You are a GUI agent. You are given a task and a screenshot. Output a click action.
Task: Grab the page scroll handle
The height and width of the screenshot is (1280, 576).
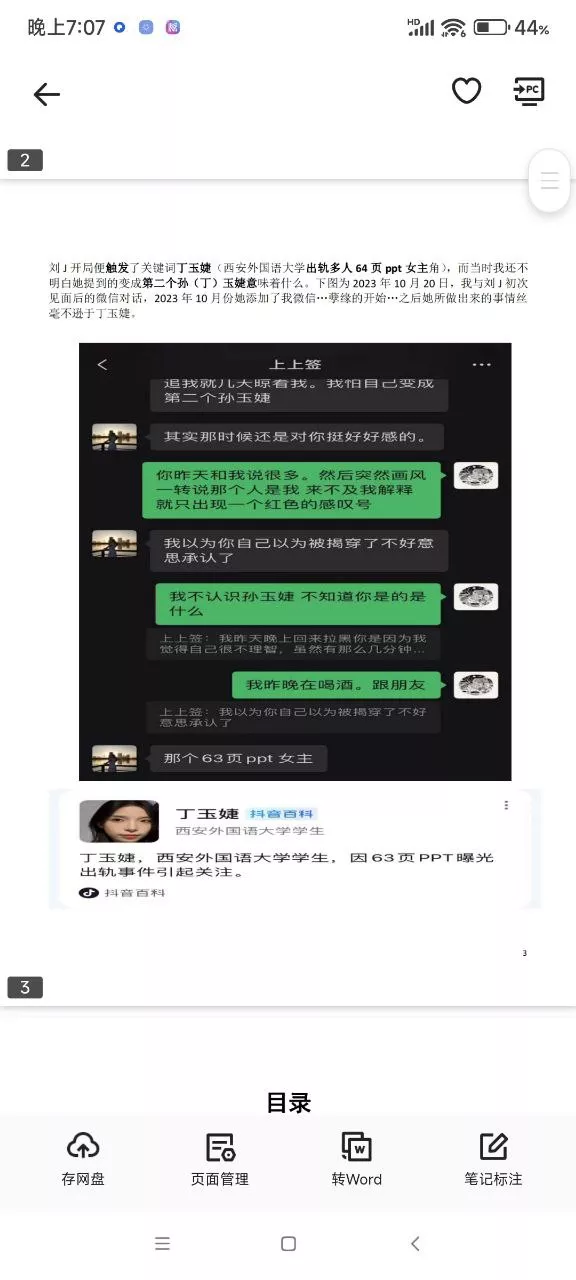549,181
